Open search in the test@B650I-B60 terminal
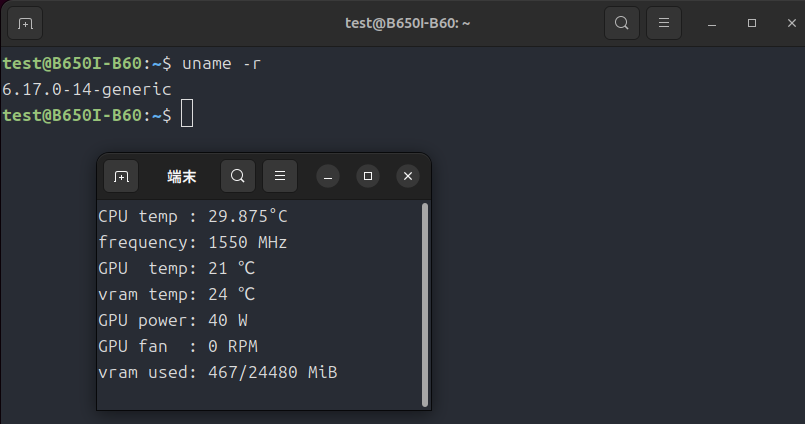The width and height of the screenshot is (805, 424). click(621, 22)
